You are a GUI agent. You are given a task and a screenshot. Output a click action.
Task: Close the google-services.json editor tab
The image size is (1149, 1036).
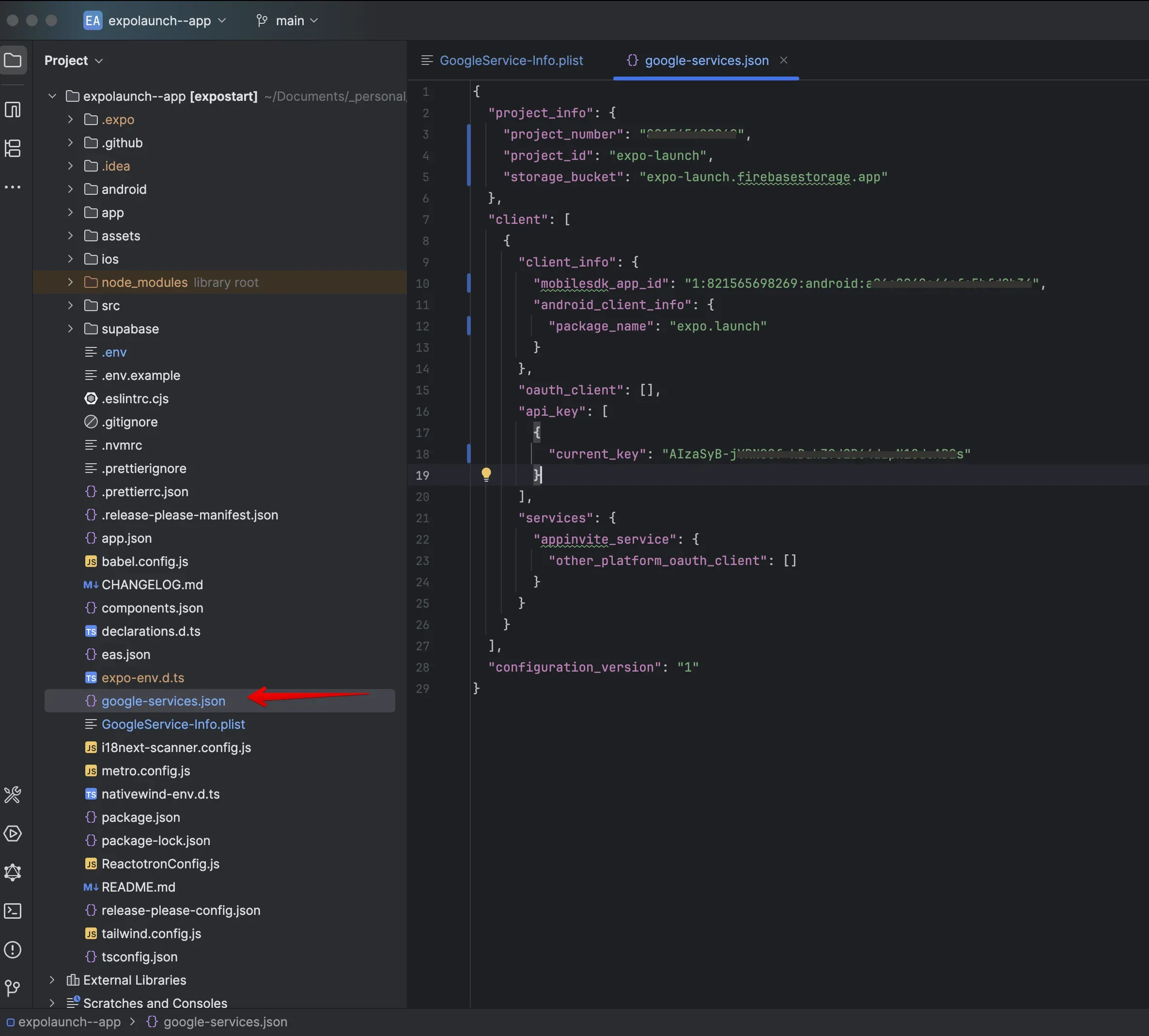point(784,60)
